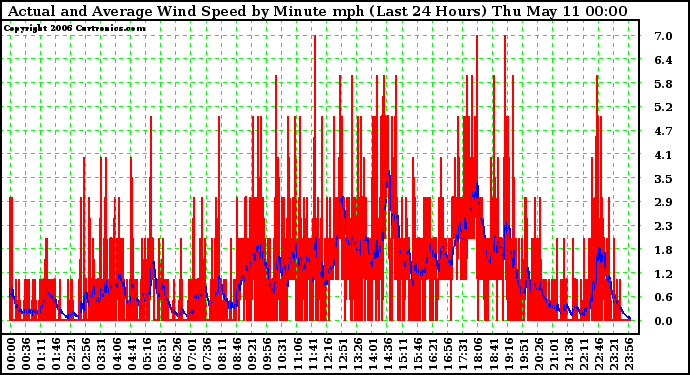690x375 pixels.
Task: Click the 10:31 time label
Action: coord(282,353)
